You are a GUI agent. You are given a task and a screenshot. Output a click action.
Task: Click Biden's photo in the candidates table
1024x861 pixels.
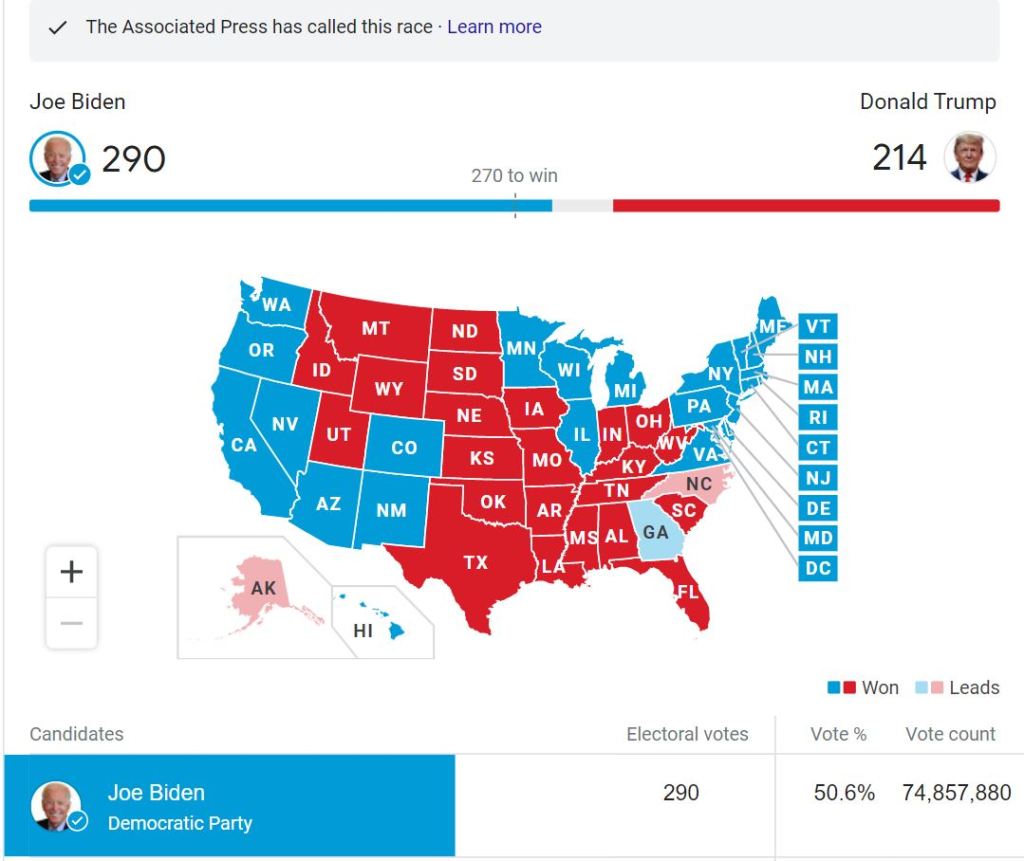click(57, 807)
